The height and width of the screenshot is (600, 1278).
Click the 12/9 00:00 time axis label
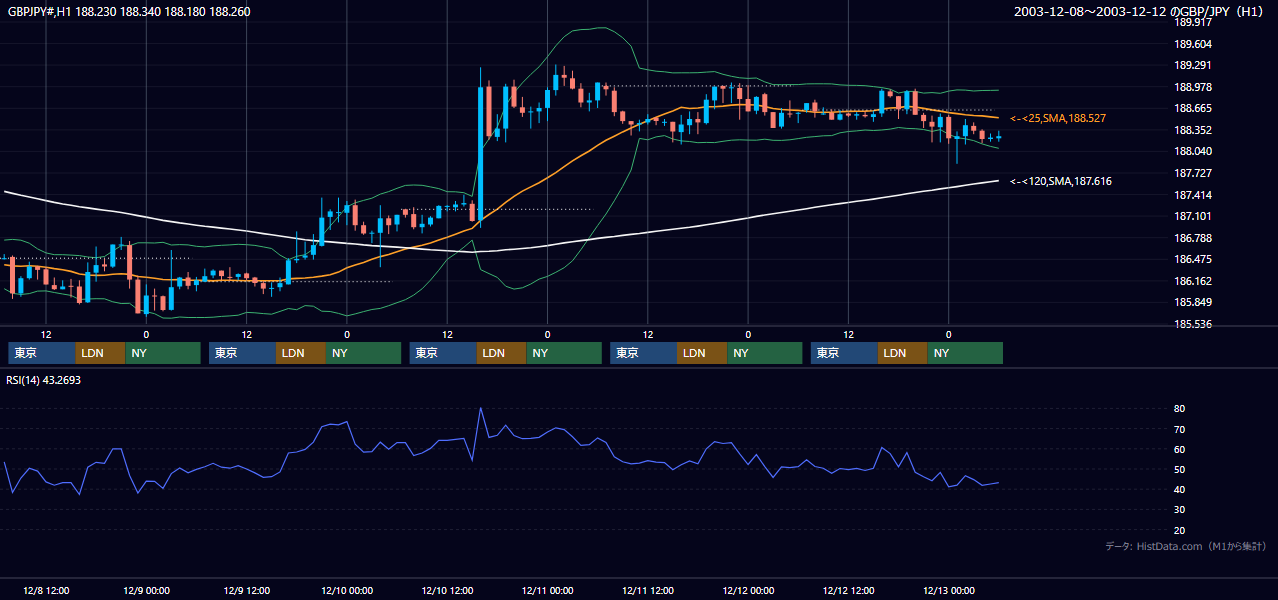[147, 590]
